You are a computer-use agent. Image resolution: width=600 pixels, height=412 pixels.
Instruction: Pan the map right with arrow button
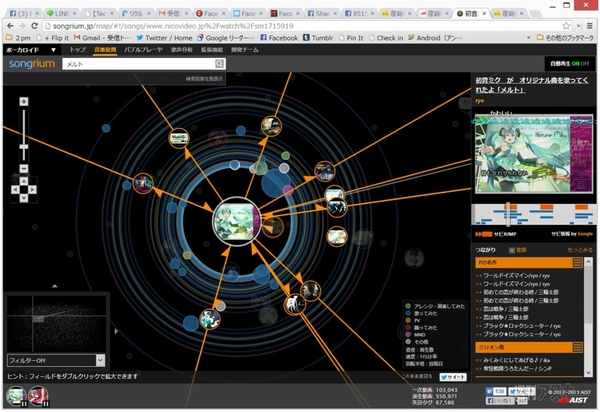click(x=33, y=189)
